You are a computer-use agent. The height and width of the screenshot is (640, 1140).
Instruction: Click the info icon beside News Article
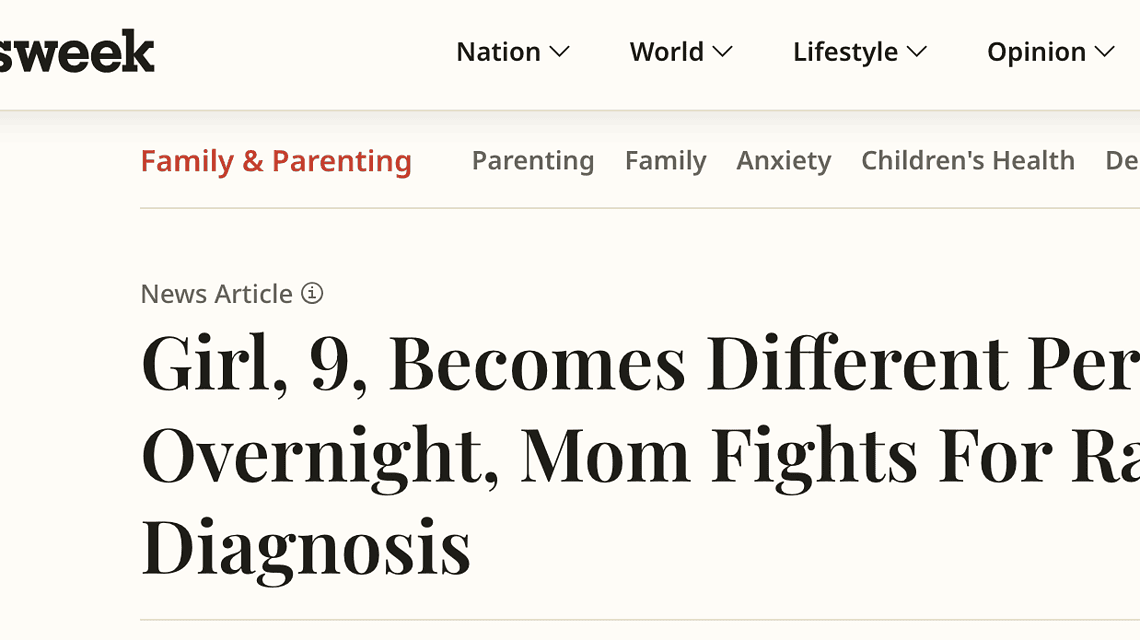pos(311,292)
